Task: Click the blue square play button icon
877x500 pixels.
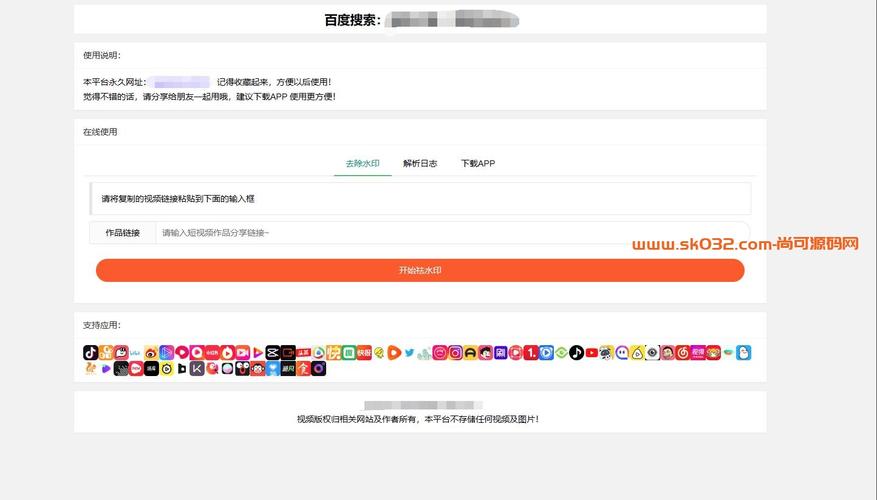Action: 546,352
